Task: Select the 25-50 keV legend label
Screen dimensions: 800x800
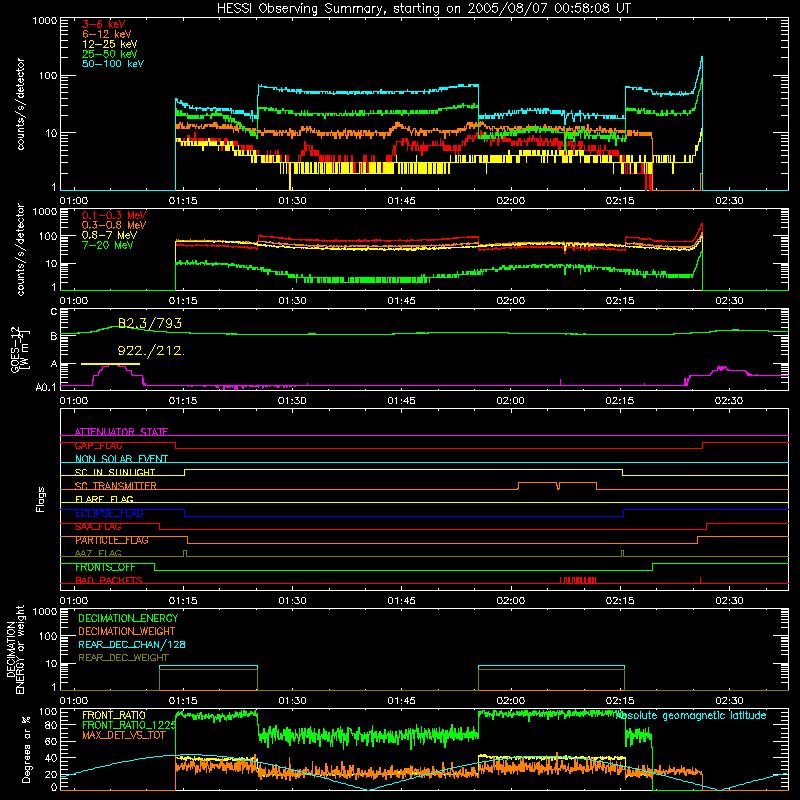Action: pos(110,54)
